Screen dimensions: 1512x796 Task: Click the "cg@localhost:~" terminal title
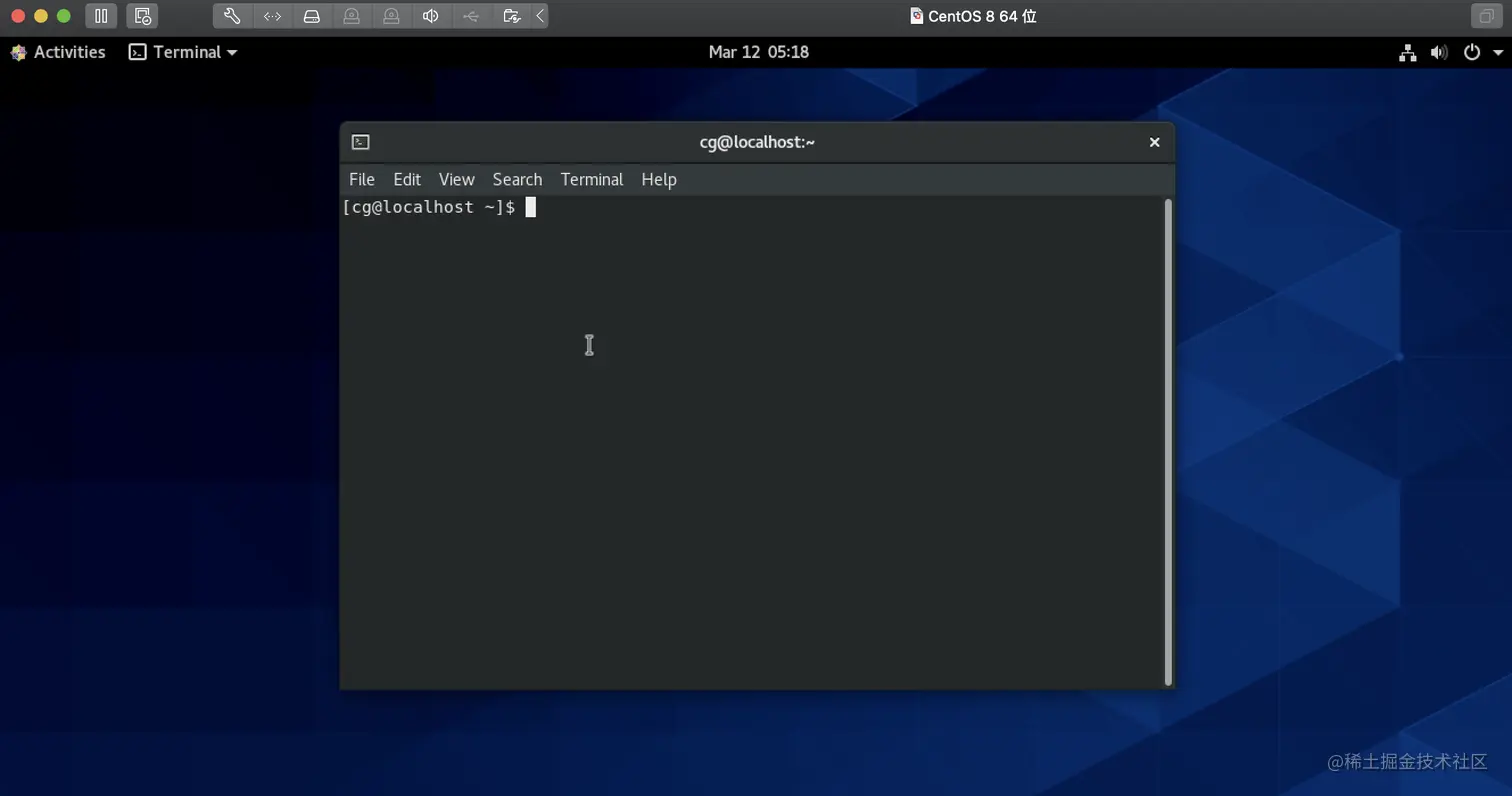point(757,142)
